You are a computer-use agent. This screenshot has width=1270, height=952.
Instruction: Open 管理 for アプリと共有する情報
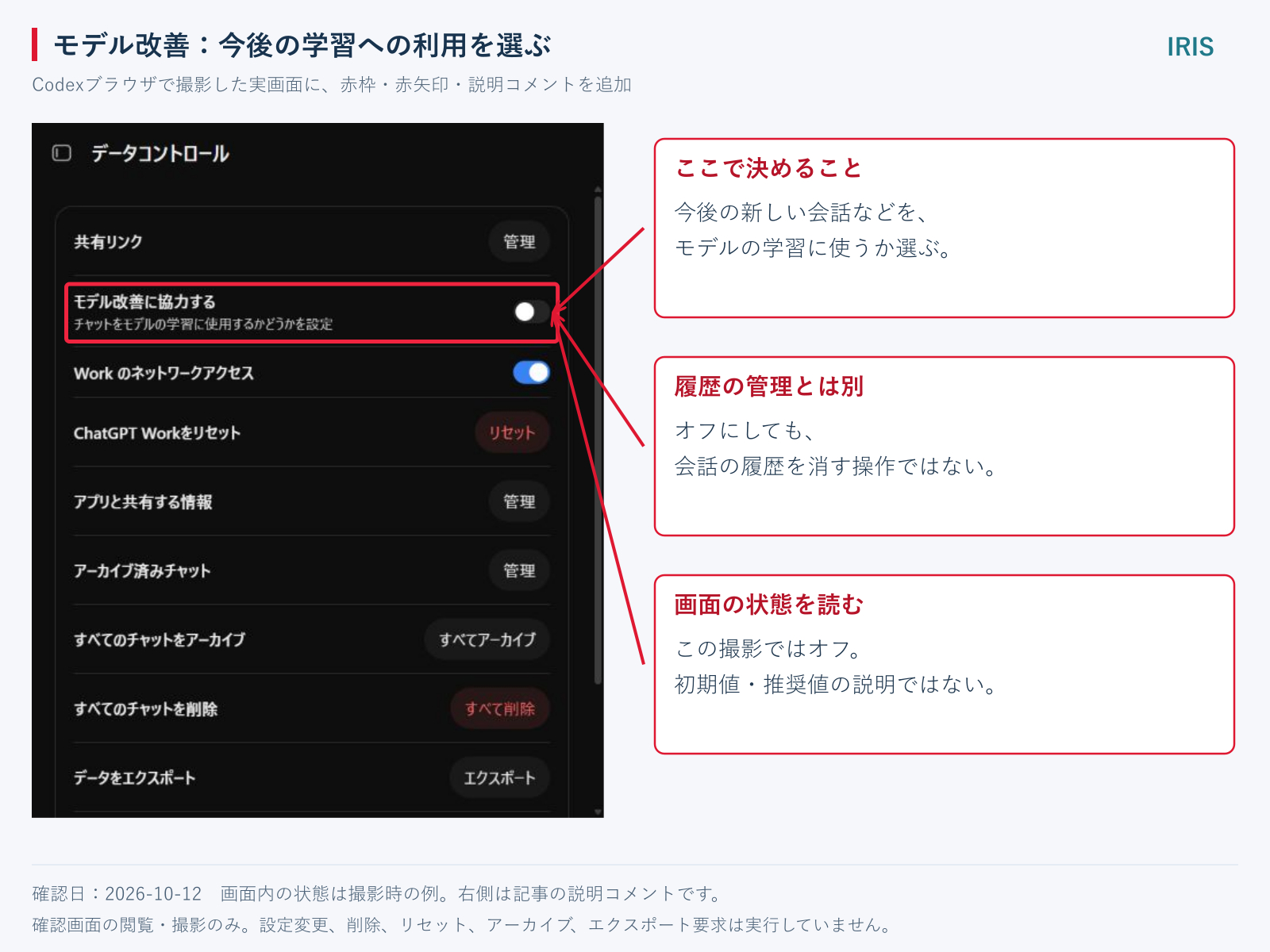[519, 501]
